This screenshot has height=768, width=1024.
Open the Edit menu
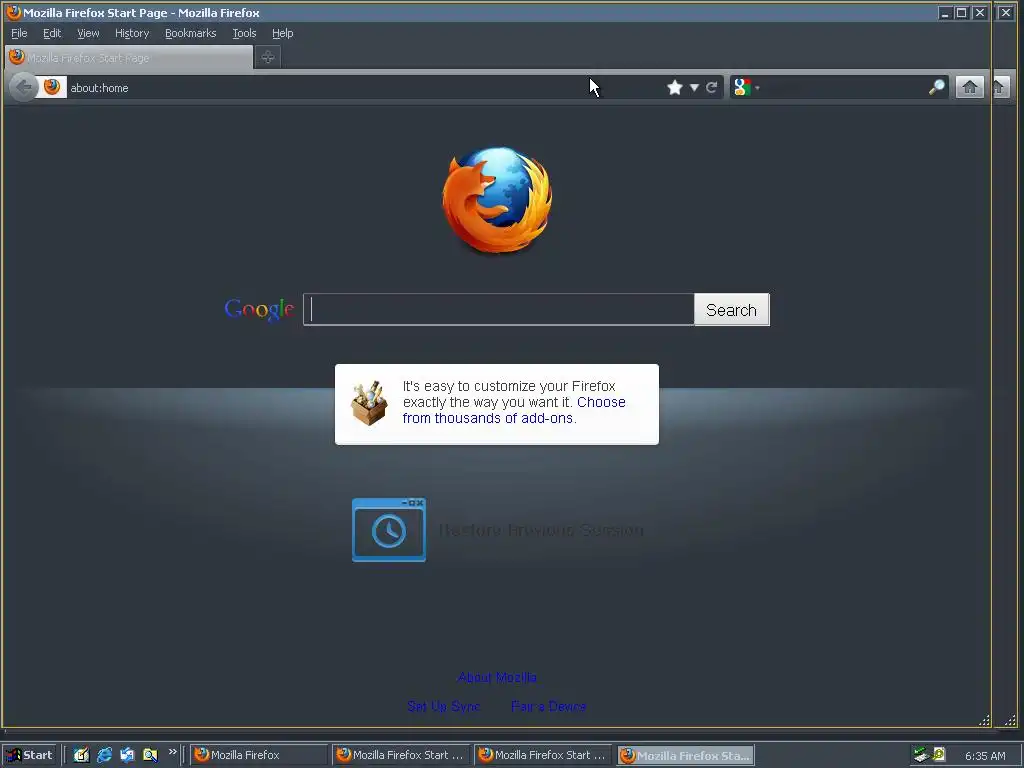52,33
